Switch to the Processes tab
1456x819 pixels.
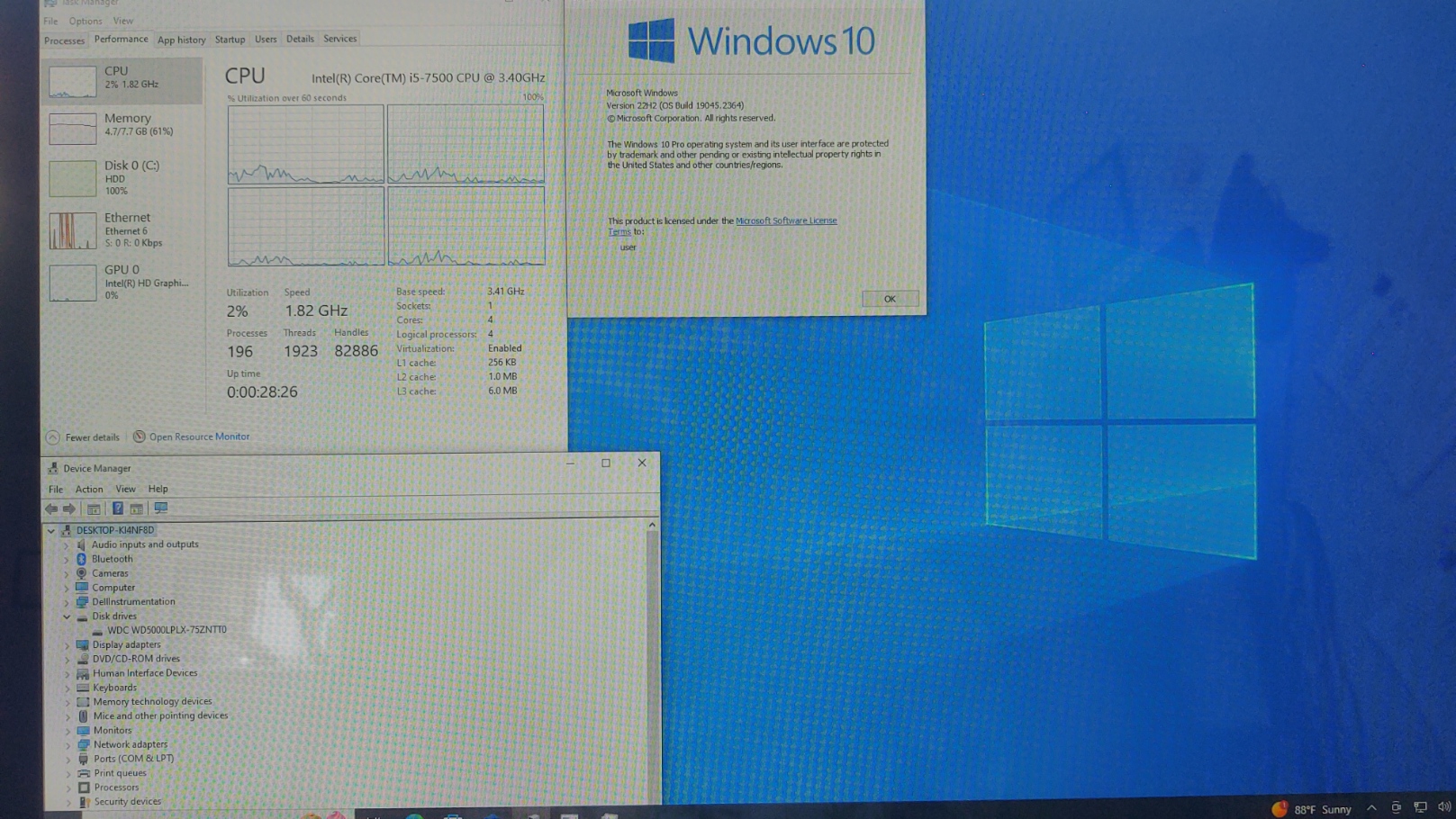coord(64,40)
